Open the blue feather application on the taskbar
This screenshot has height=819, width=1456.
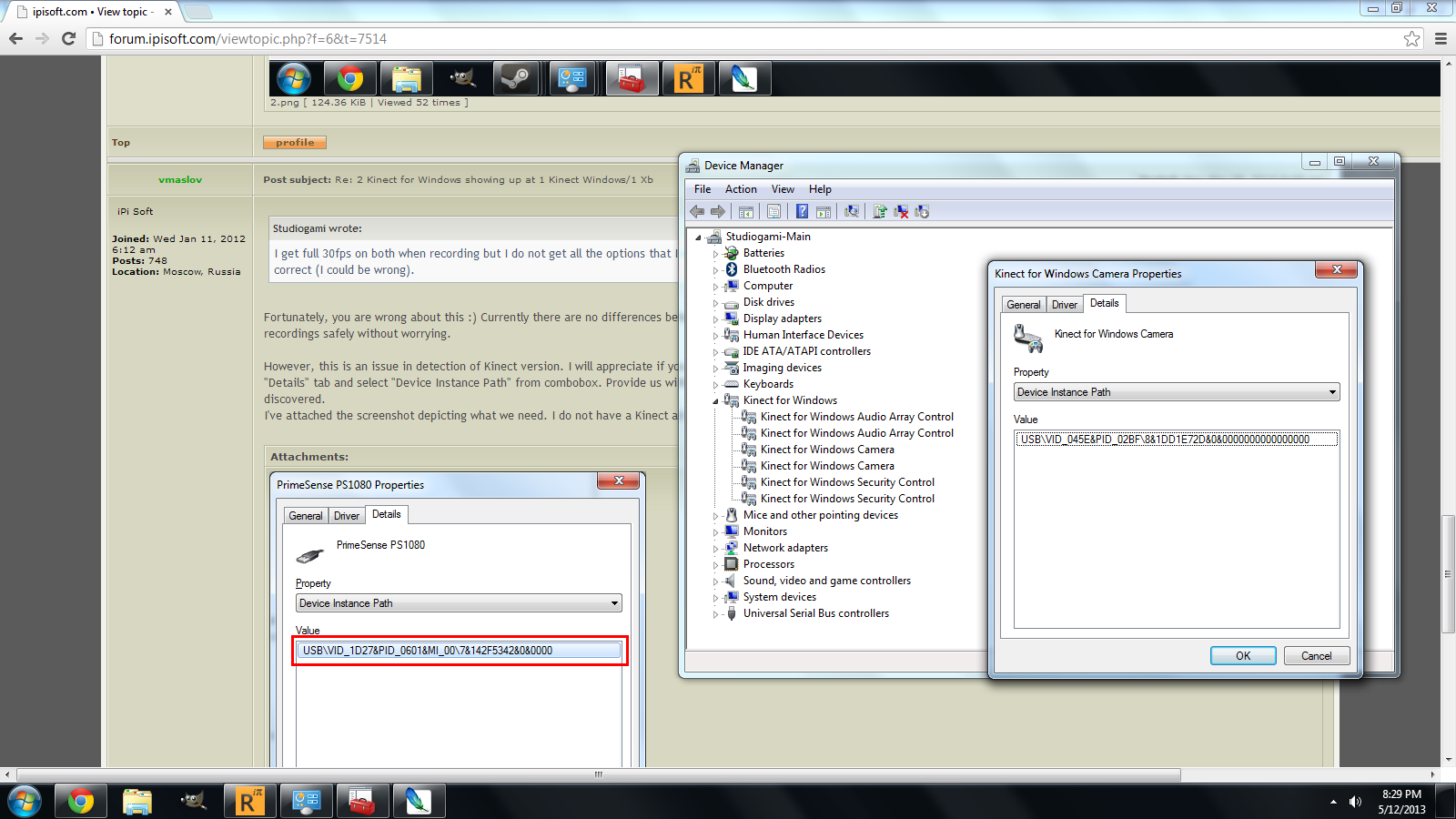click(x=419, y=802)
